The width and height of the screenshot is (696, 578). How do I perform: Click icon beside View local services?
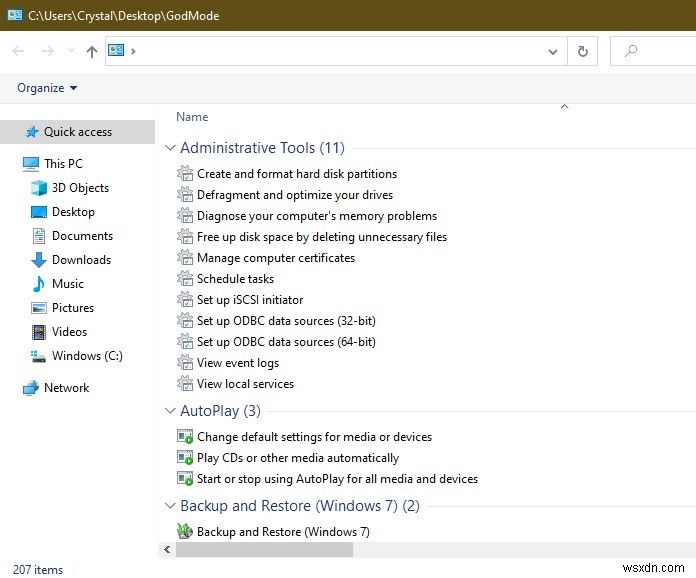[x=185, y=384]
